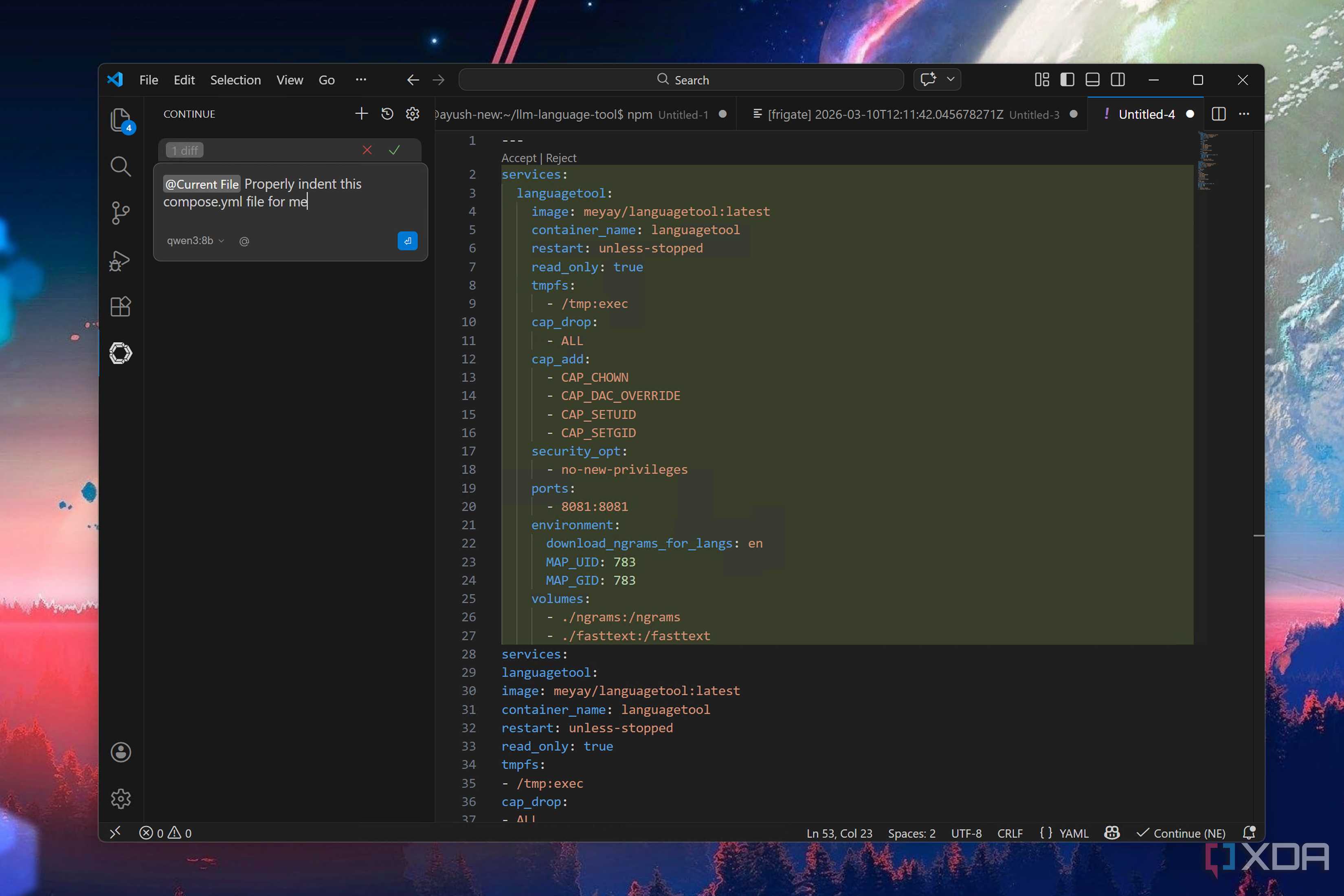Viewport: 1344px width, 896px height.
Task: Open the File menu
Action: (149, 80)
